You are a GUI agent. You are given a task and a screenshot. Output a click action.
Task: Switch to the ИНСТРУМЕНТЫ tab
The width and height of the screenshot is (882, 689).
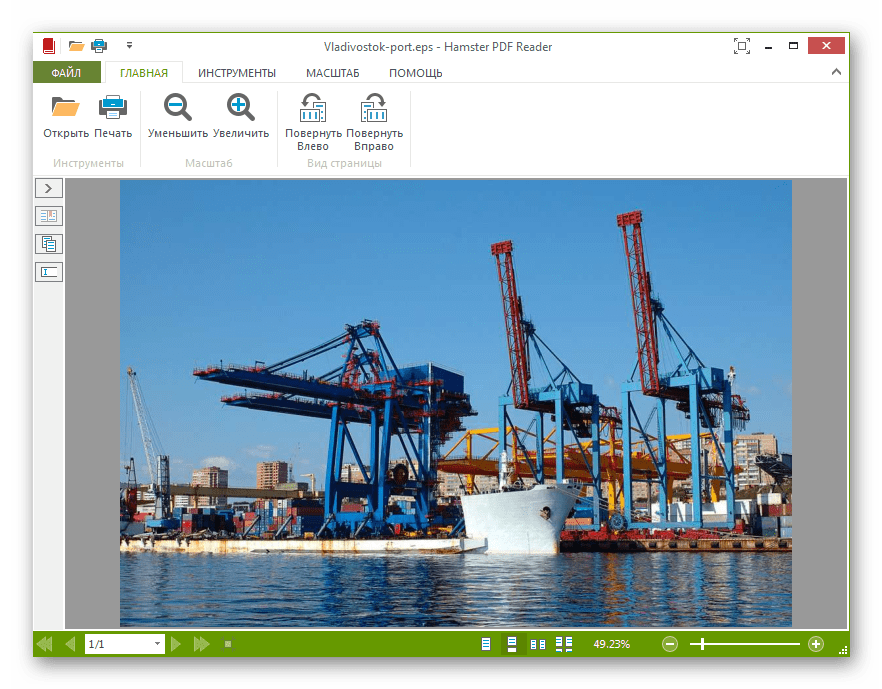tap(236, 73)
